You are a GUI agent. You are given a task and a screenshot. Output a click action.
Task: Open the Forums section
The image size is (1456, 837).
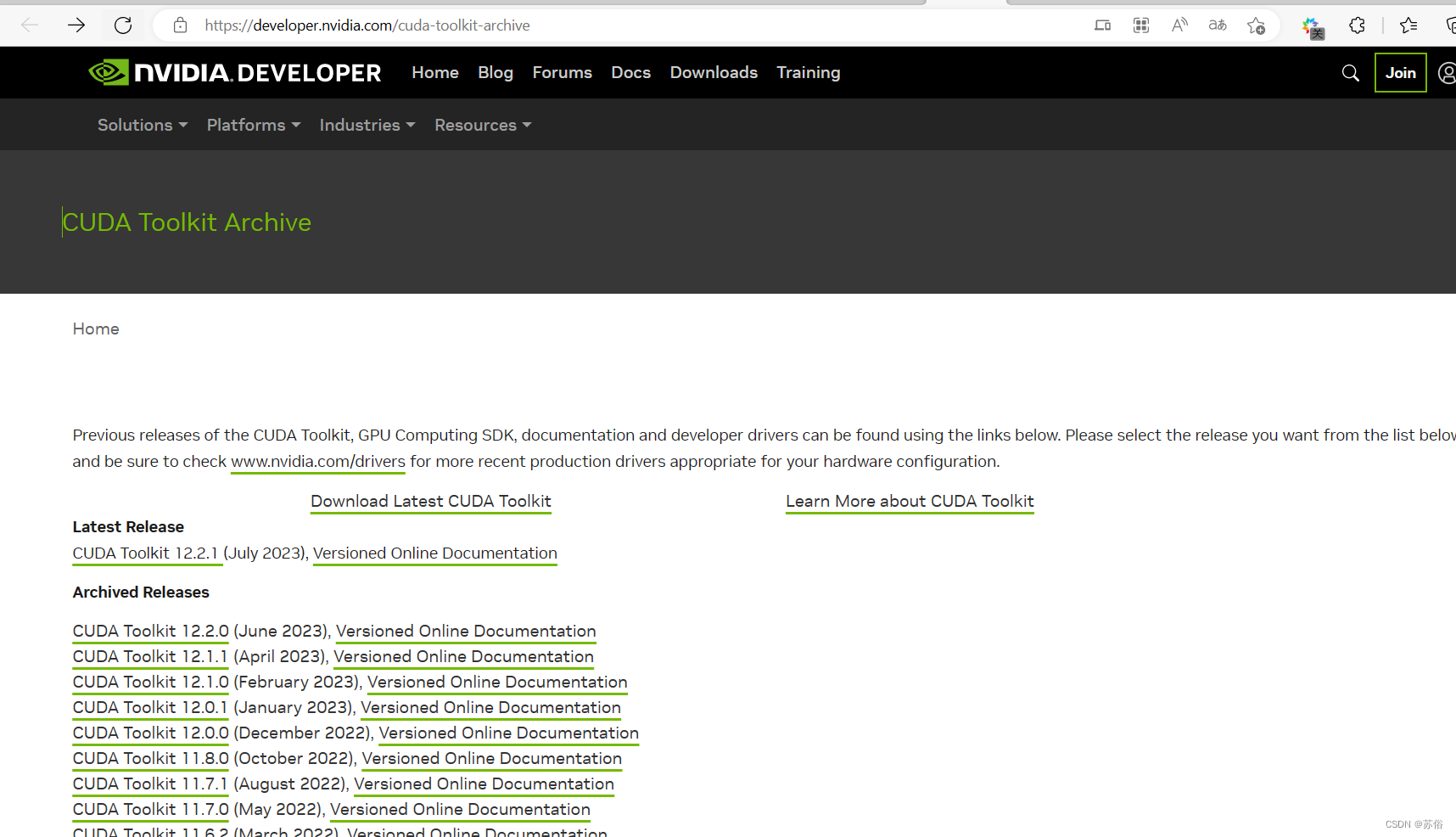click(x=562, y=72)
